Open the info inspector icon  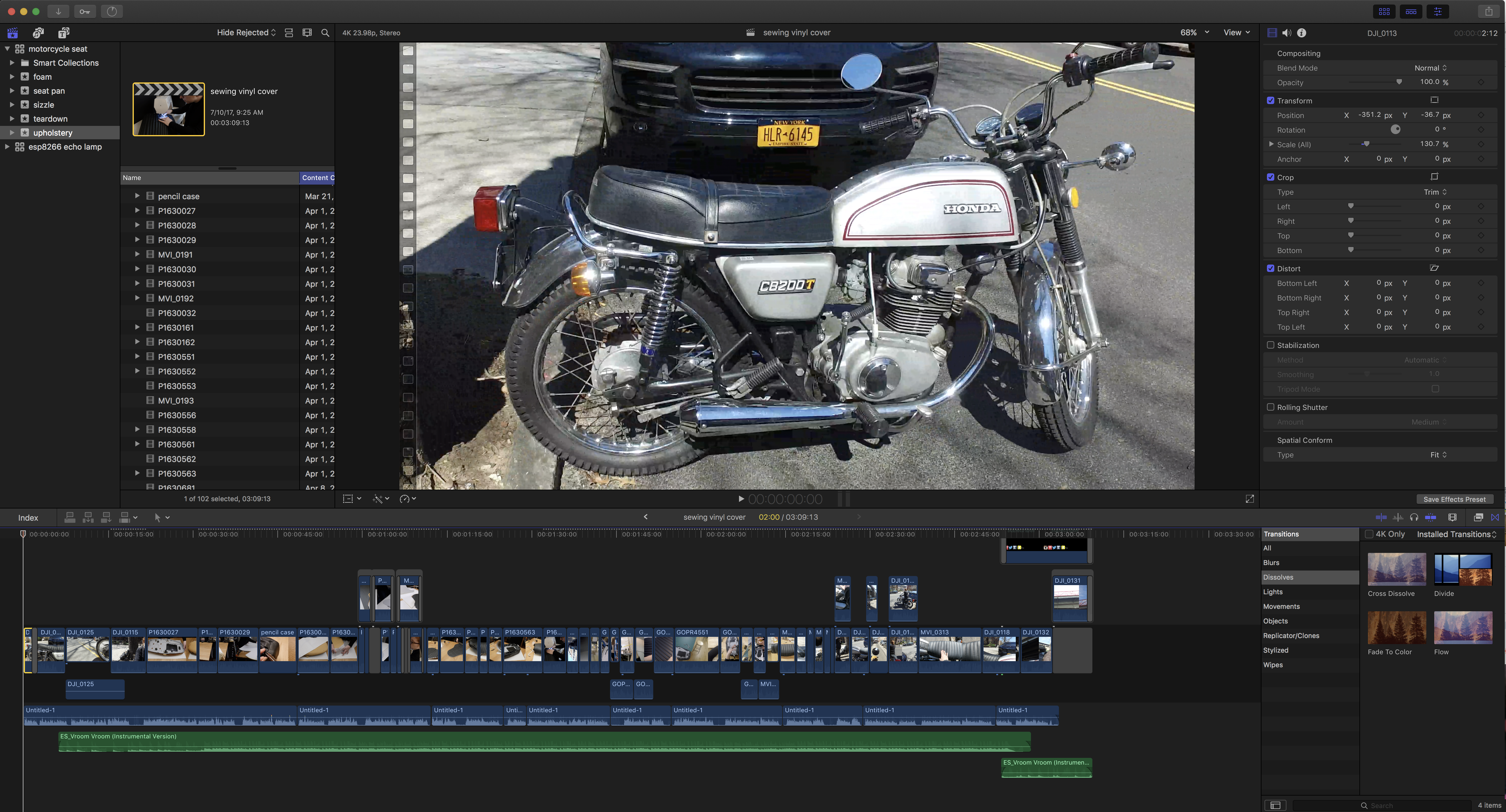pyautogui.click(x=1301, y=33)
